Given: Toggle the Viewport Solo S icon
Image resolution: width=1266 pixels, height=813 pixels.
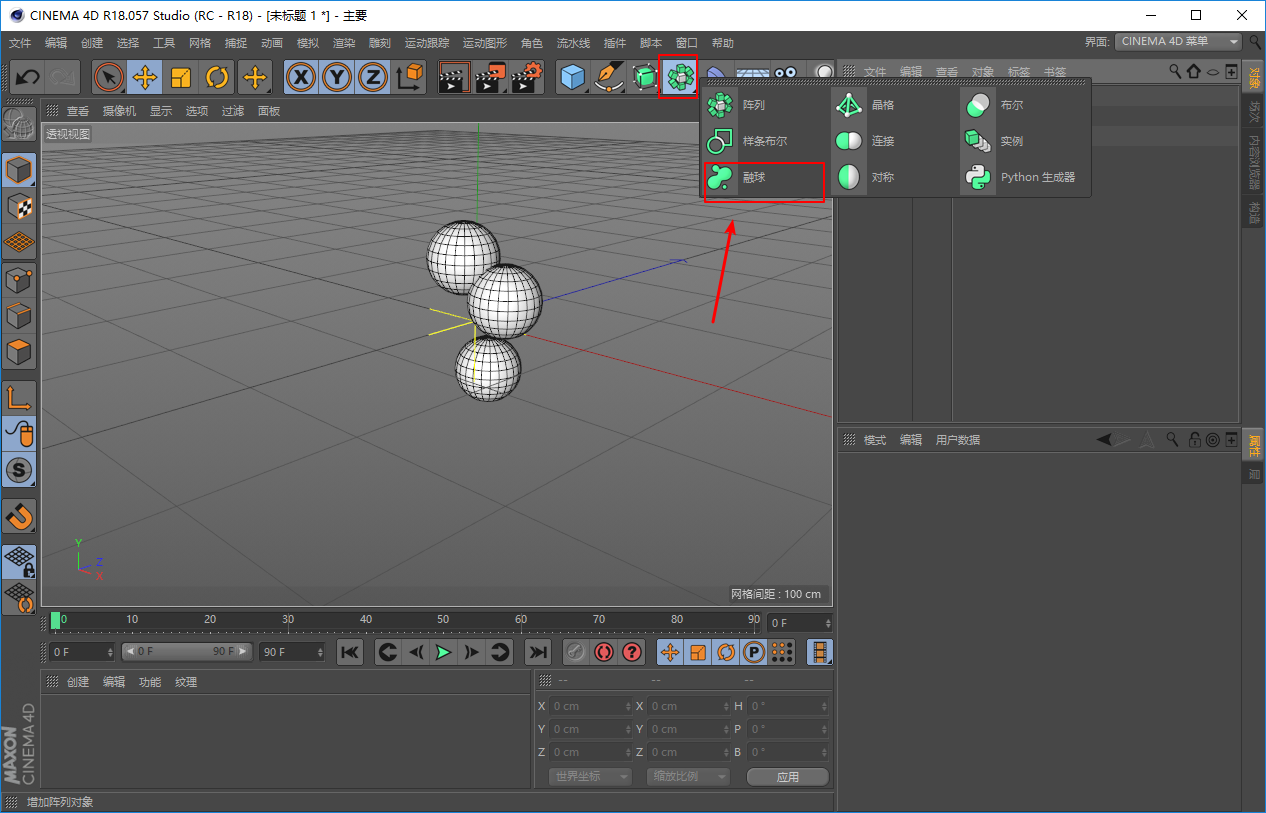Looking at the screenshot, I should coord(19,470).
